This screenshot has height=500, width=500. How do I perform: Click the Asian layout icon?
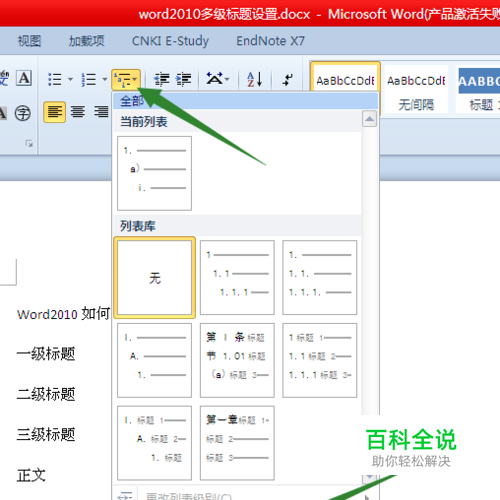tap(214, 80)
